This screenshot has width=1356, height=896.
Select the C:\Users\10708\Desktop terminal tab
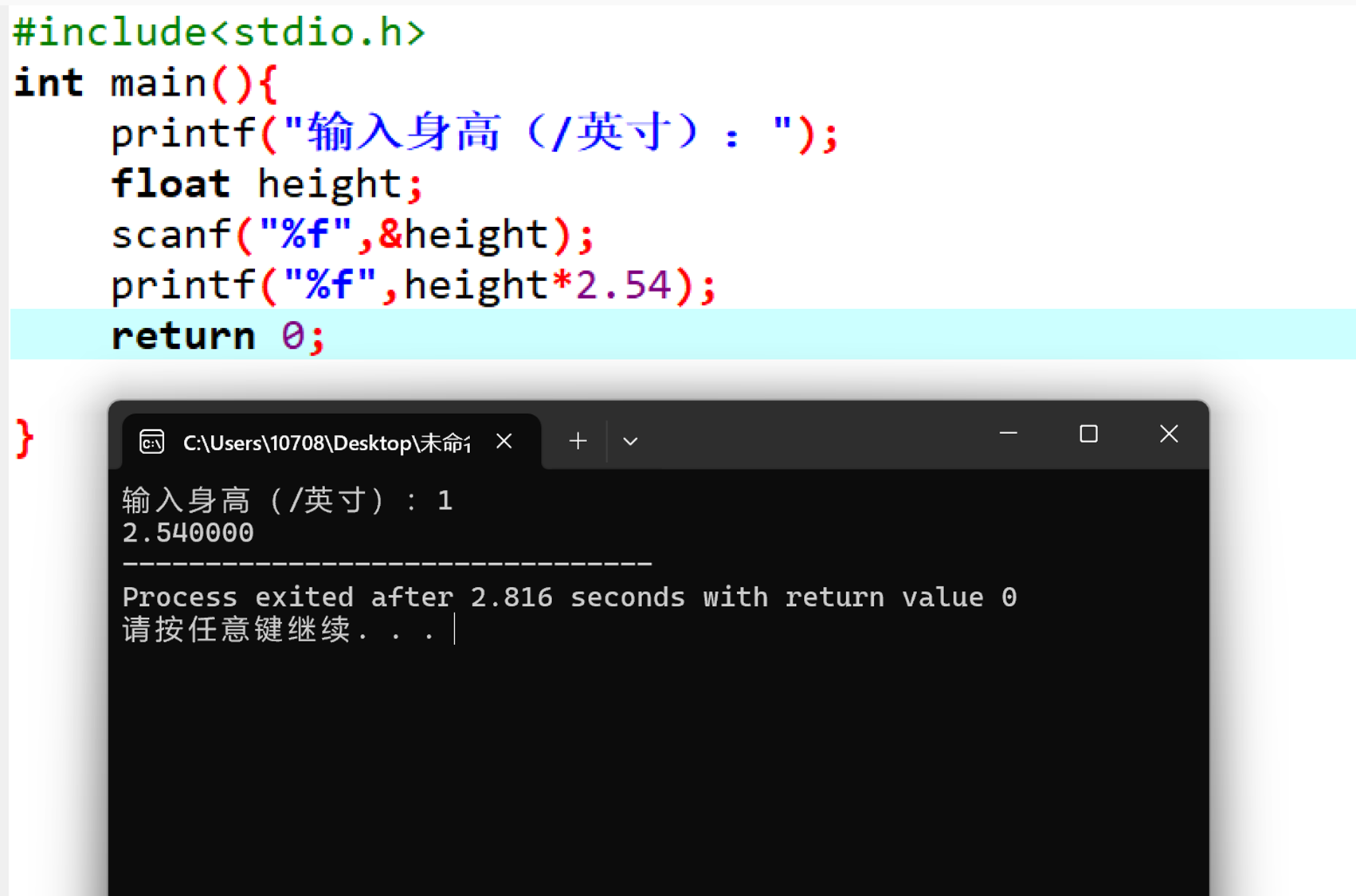[x=332, y=441]
